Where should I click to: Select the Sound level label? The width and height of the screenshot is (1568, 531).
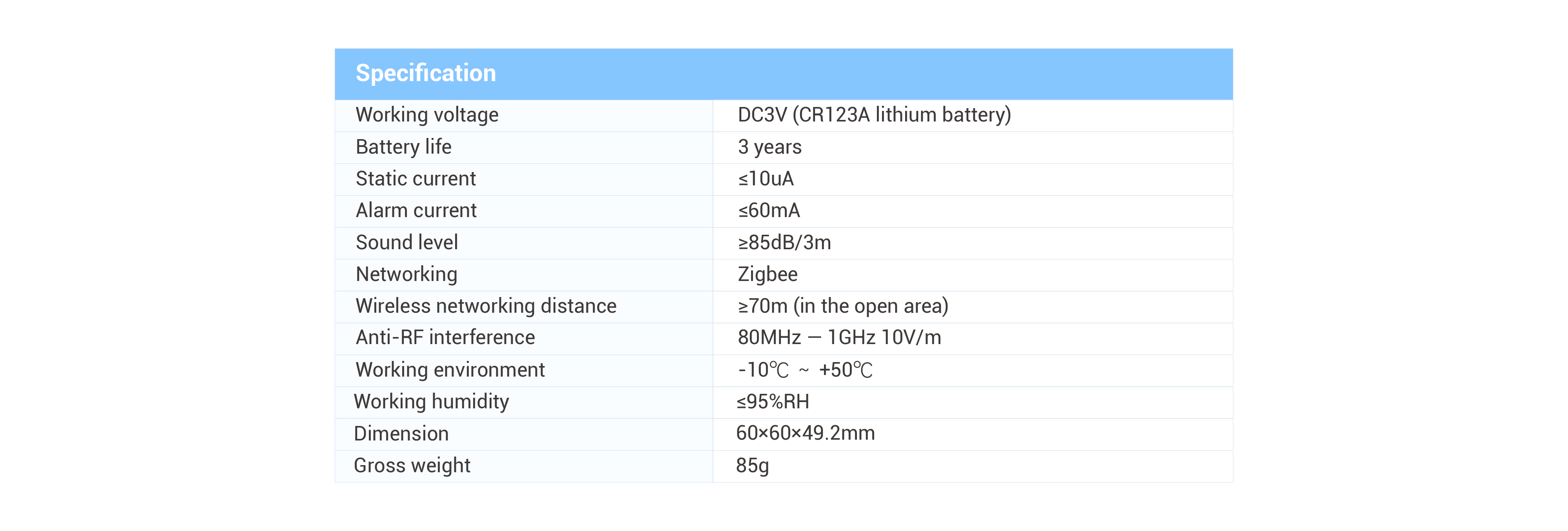407,243
